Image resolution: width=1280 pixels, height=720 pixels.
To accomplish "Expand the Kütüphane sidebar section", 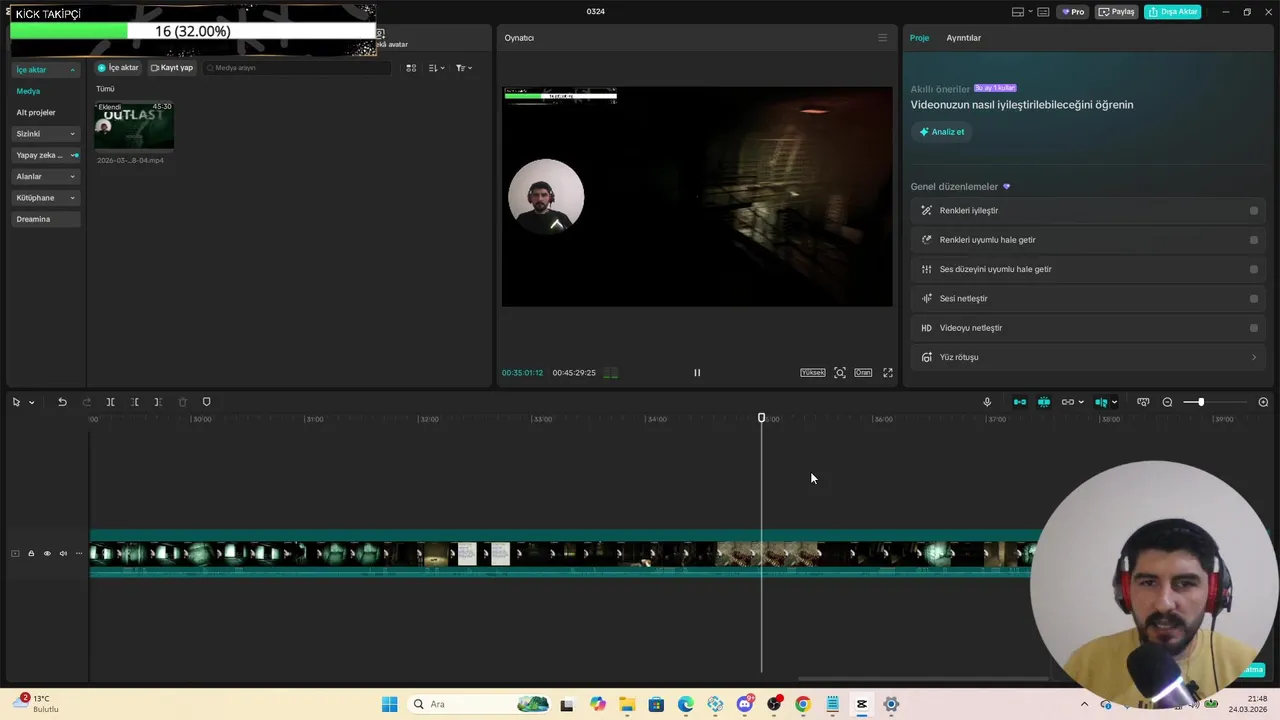I will (45, 198).
